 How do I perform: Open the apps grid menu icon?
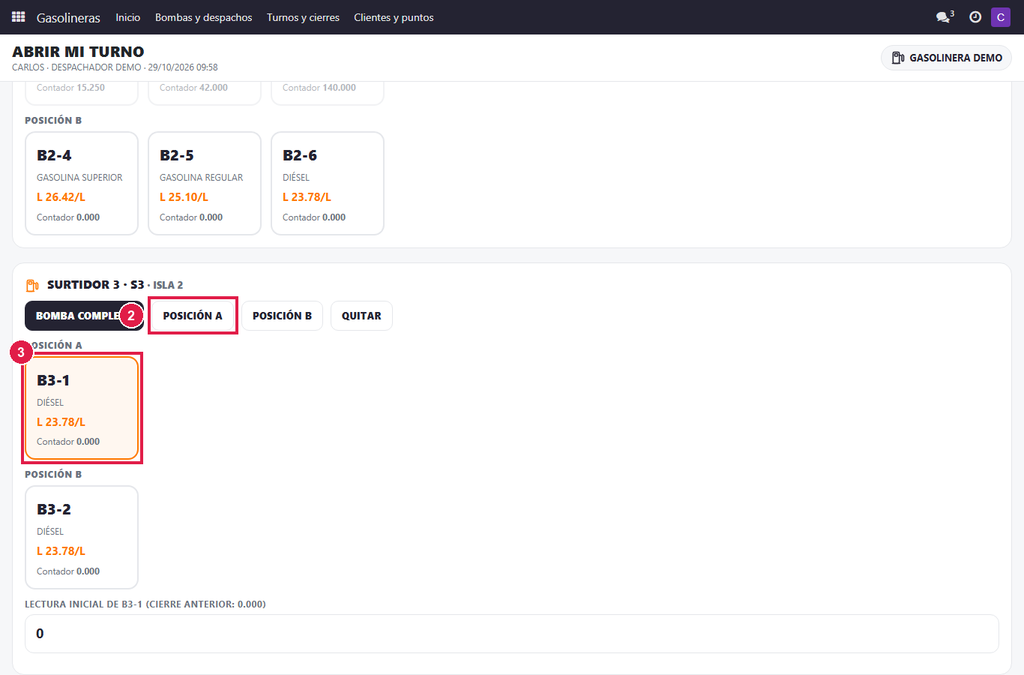click(18, 17)
